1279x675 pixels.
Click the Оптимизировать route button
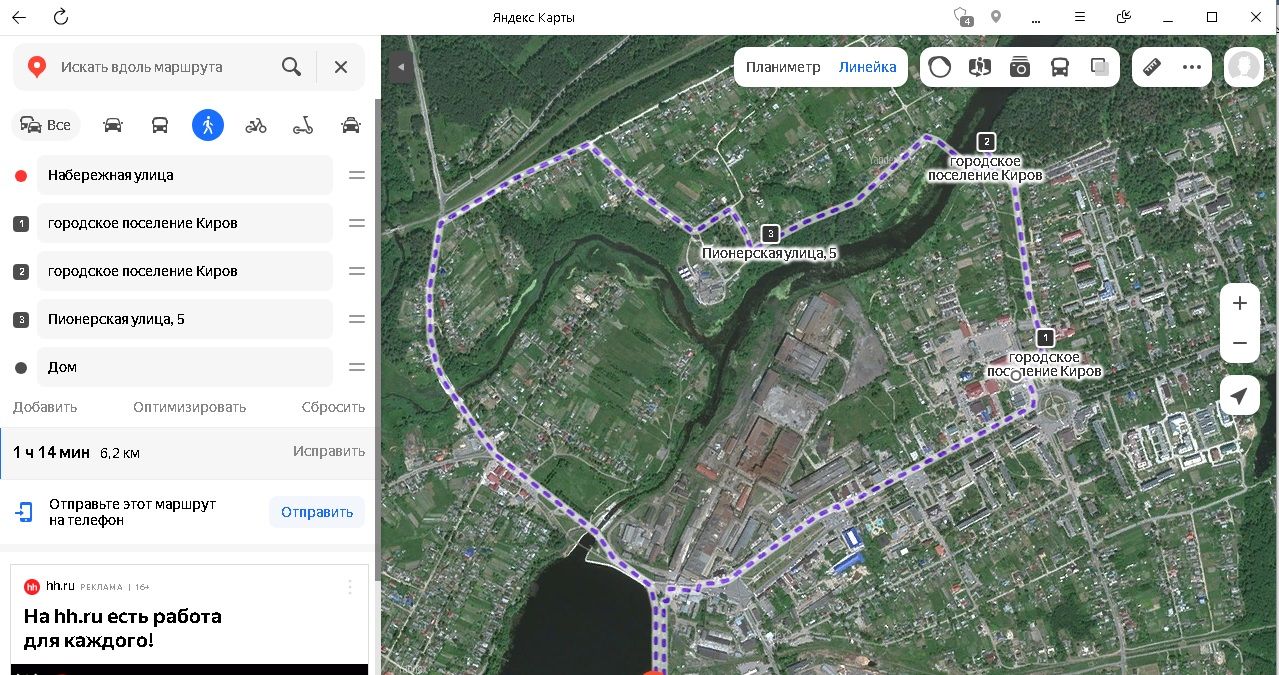189,407
